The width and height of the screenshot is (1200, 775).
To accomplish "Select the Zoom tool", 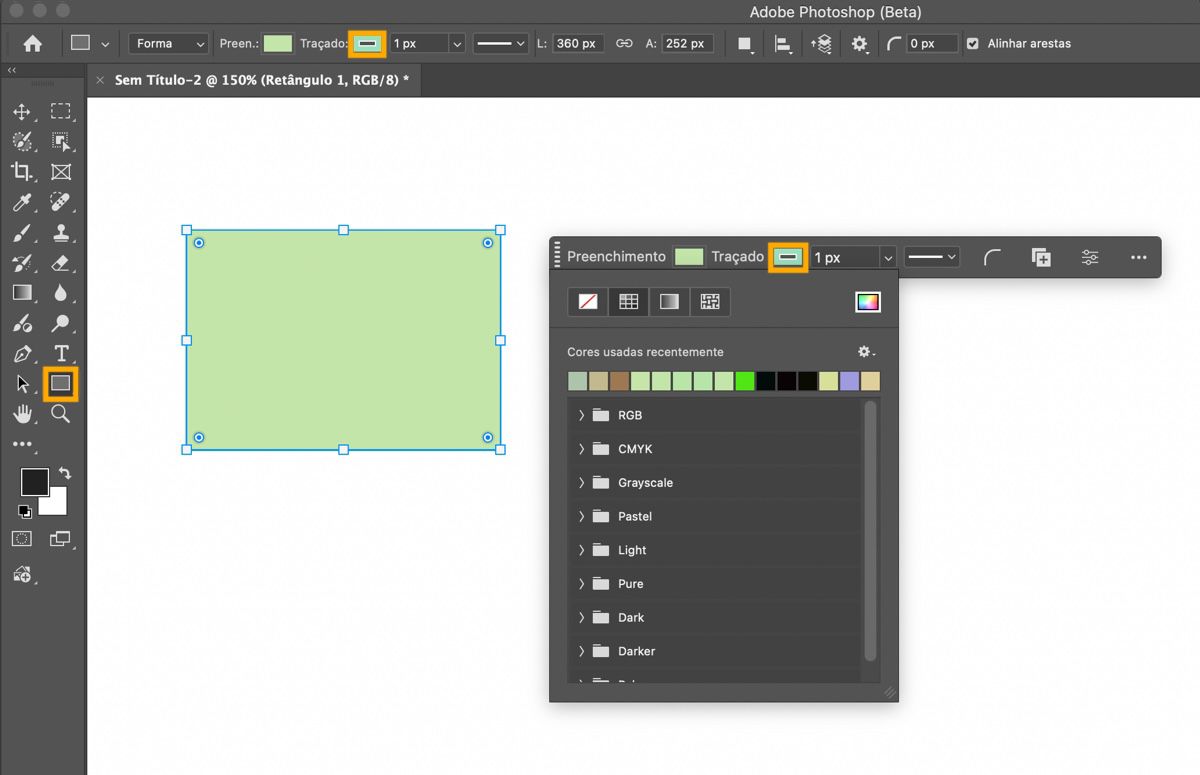I will tap(61, 414).
